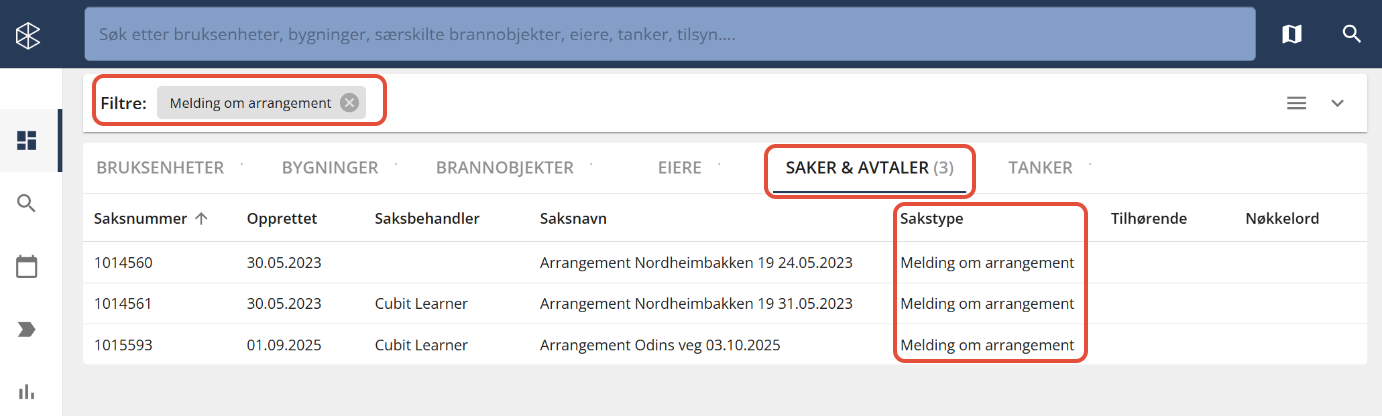Switch to the EIERE tab
1382x416 pixels.
(680, 168)
